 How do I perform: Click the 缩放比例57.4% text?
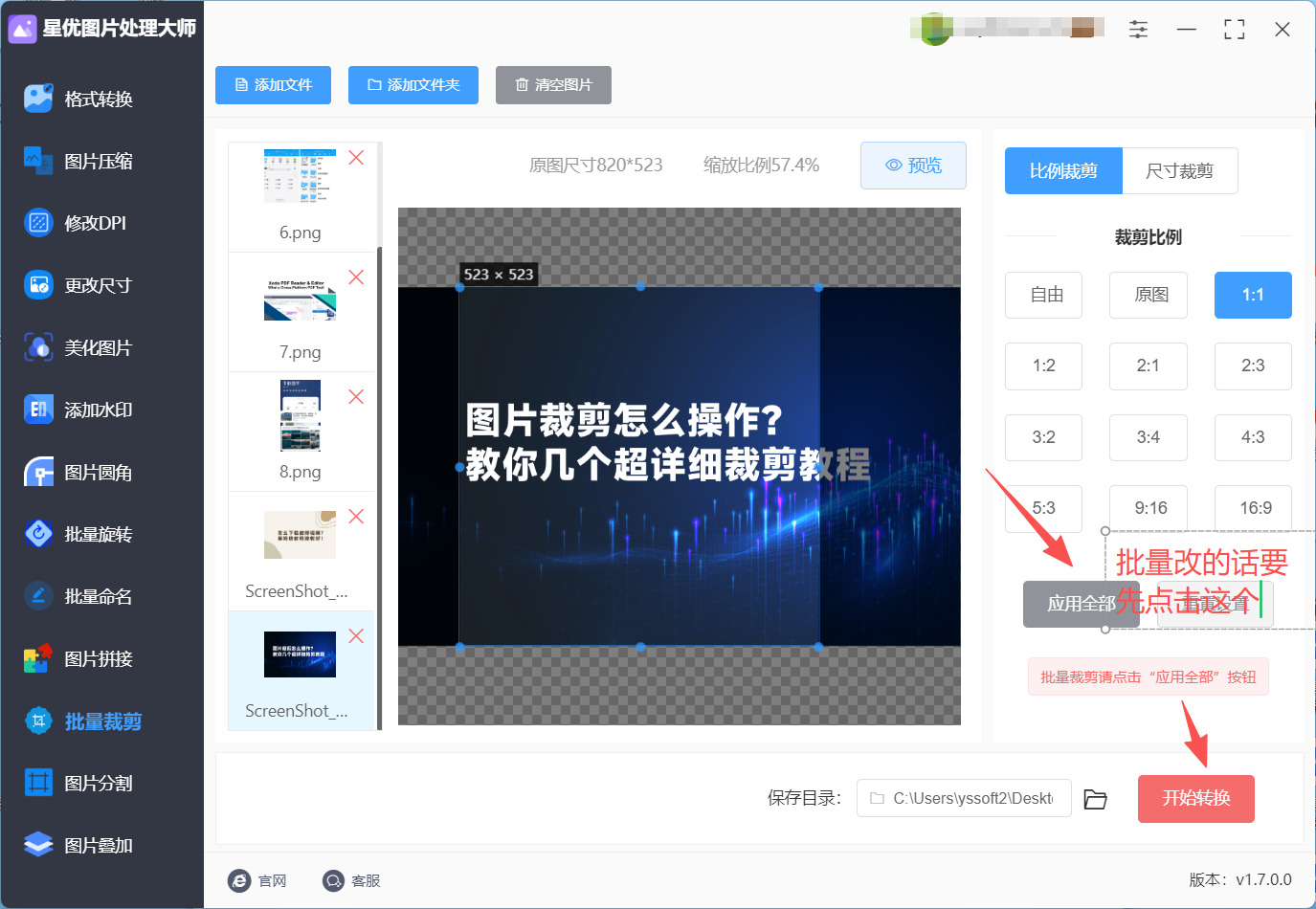pyautogui.click(x=762, y=166)
